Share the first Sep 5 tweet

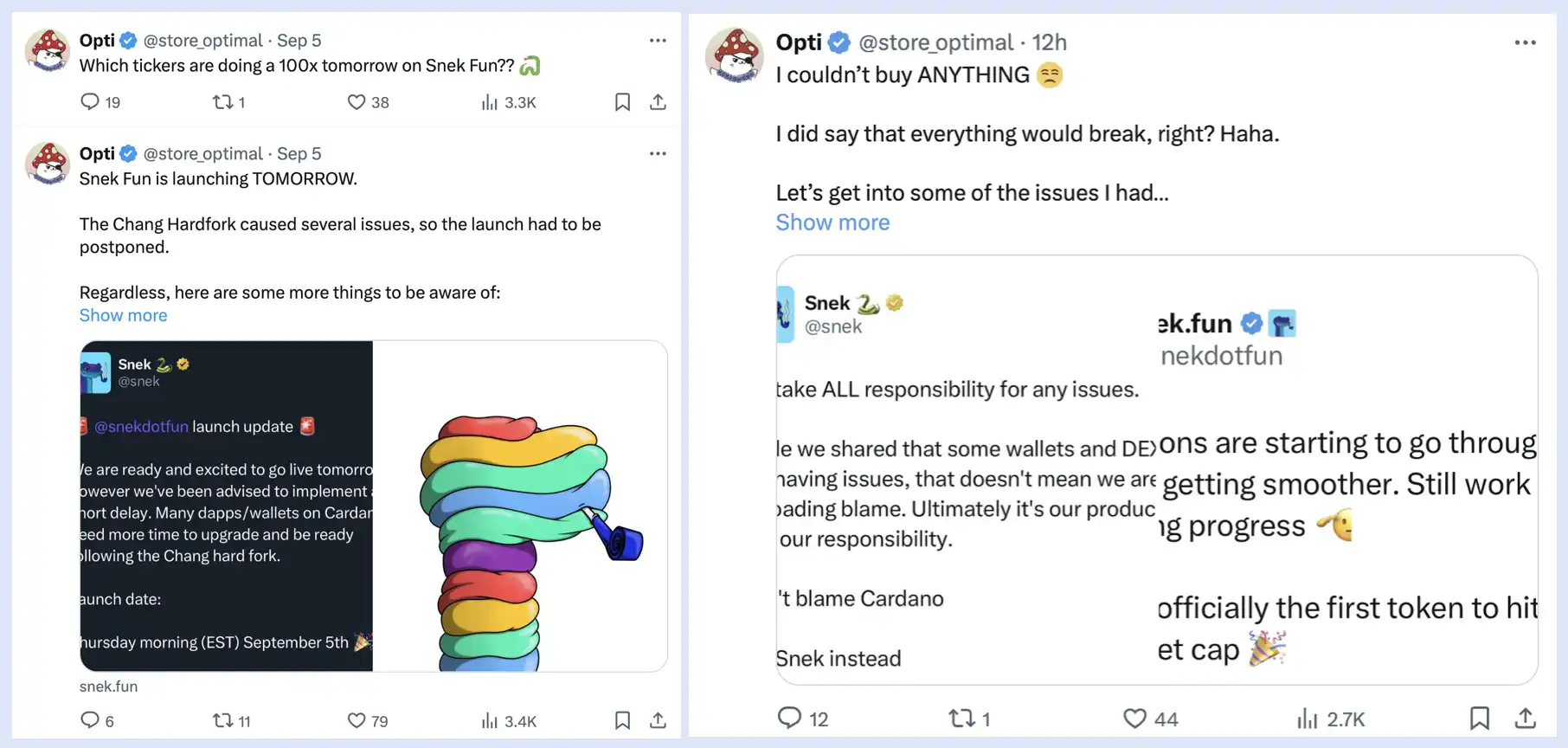(658, 102)
